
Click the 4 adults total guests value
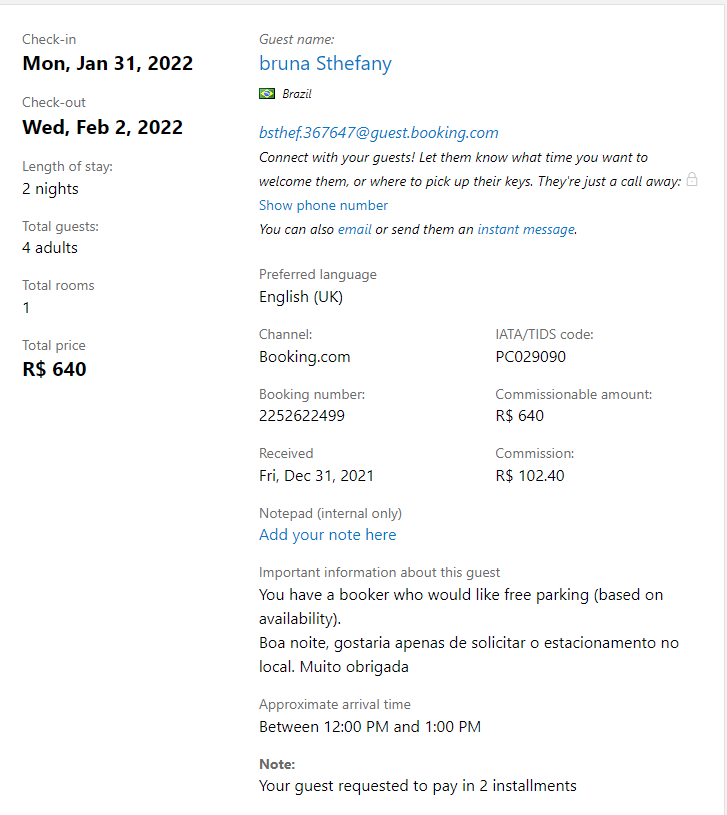point(50,248)
